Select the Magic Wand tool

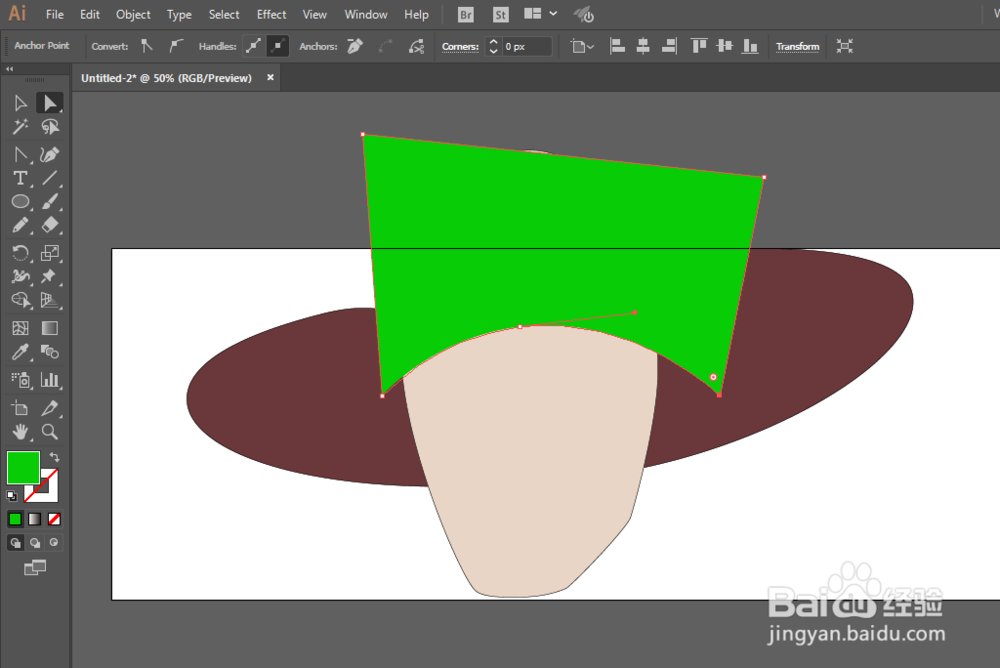click(x=20, y=127)
